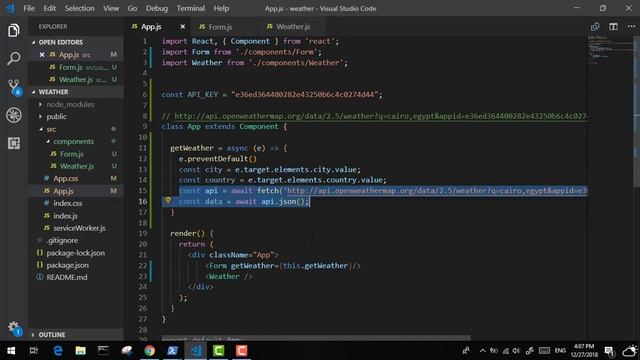Split the editor to the right
Screen dimensions: 640x360
pos(613,27)
